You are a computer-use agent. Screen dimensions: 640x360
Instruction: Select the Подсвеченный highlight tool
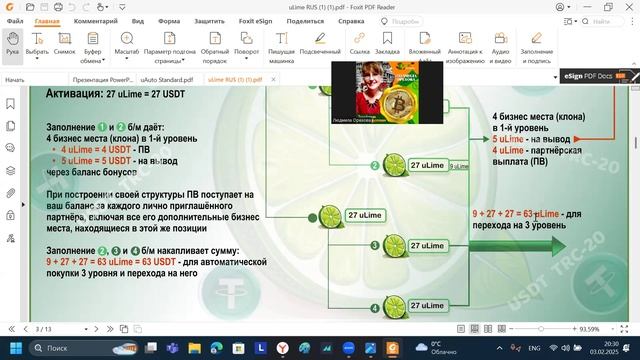(320, 43)
